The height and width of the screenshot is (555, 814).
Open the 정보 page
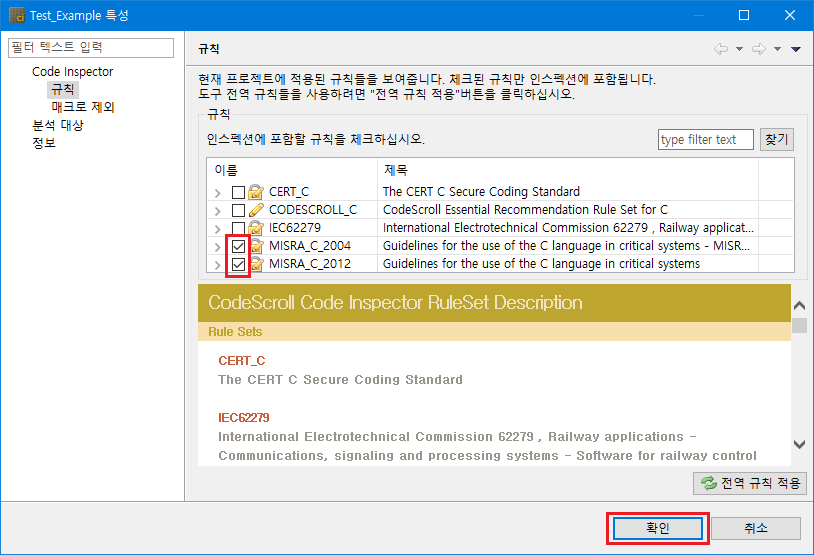[x=44, y=143]
